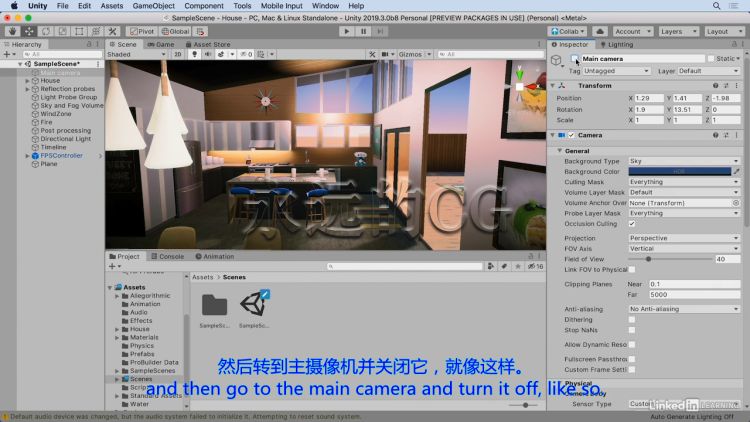Open the Tag Untagged dropdown
Image resolution: width=750 pixels, height=422 pixels.
pos(616,71)
